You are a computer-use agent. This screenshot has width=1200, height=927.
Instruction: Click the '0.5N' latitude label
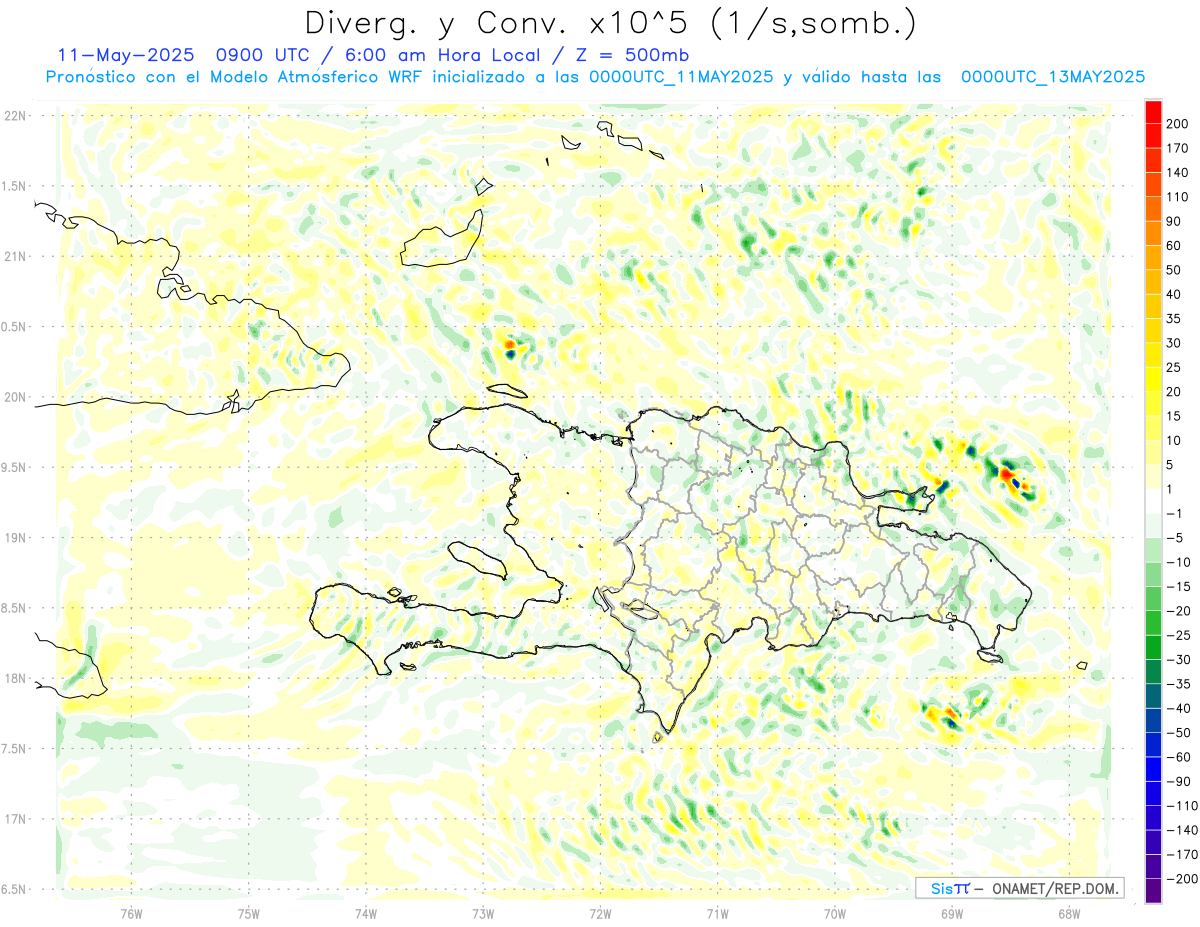(x=14, y=327)
